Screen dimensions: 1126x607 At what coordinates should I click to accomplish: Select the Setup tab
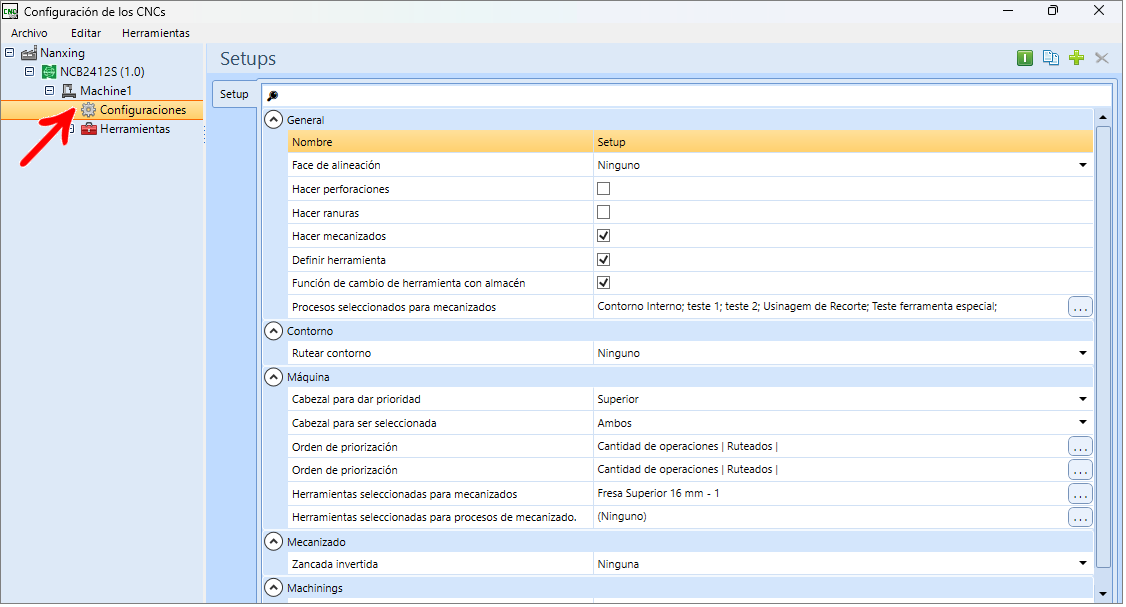(234, 94)
